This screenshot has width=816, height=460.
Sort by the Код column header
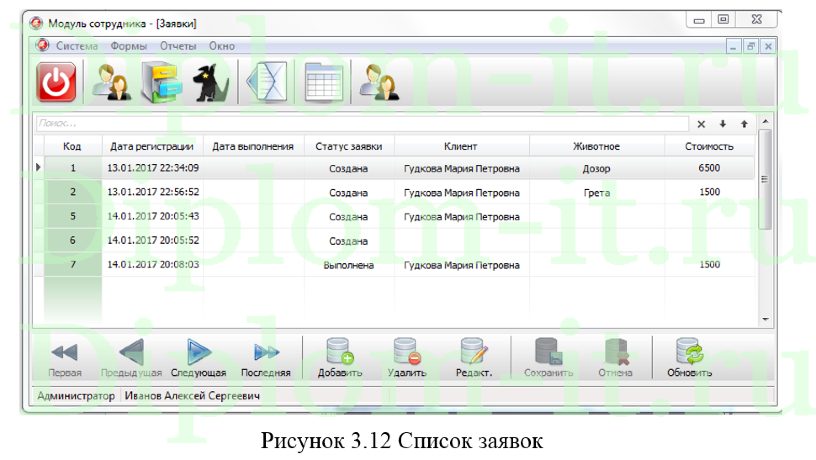pyautogui.click(x=72, y=146)
